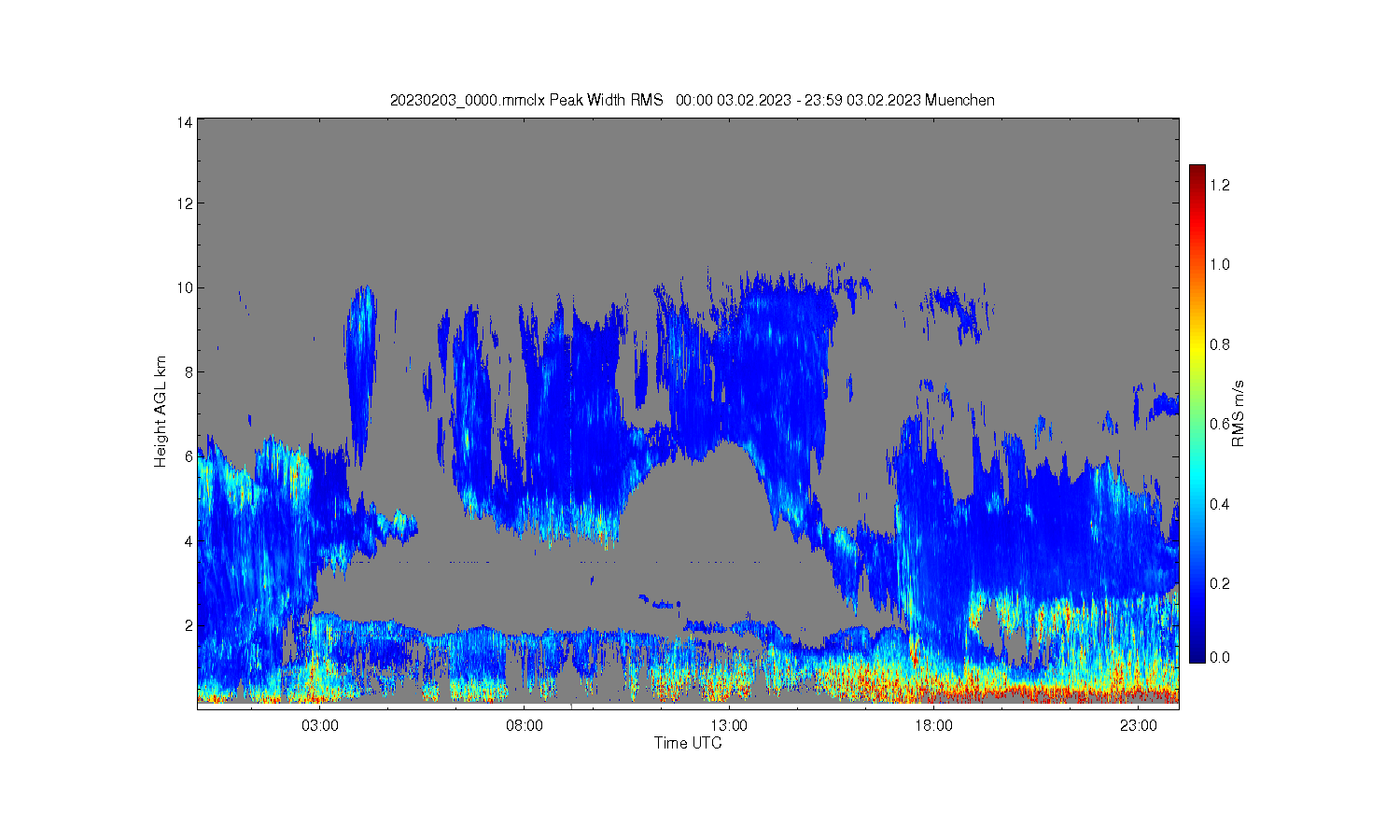Image resolution: width=1400 pixels, height=840 pixels.
Task: Click the "RMS m/s" colorbar label
Action: point(1239,413)
